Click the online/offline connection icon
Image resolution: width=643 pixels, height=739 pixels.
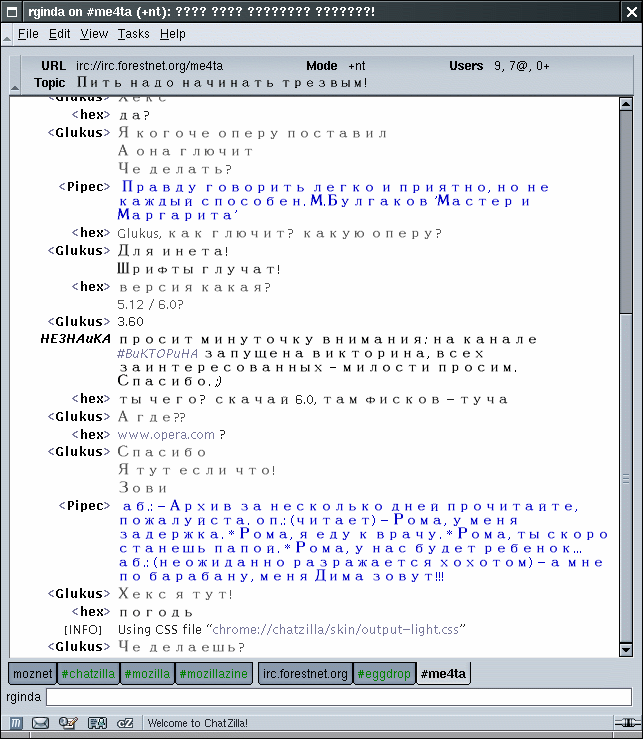pyautogui.click(x=629, y=723)
